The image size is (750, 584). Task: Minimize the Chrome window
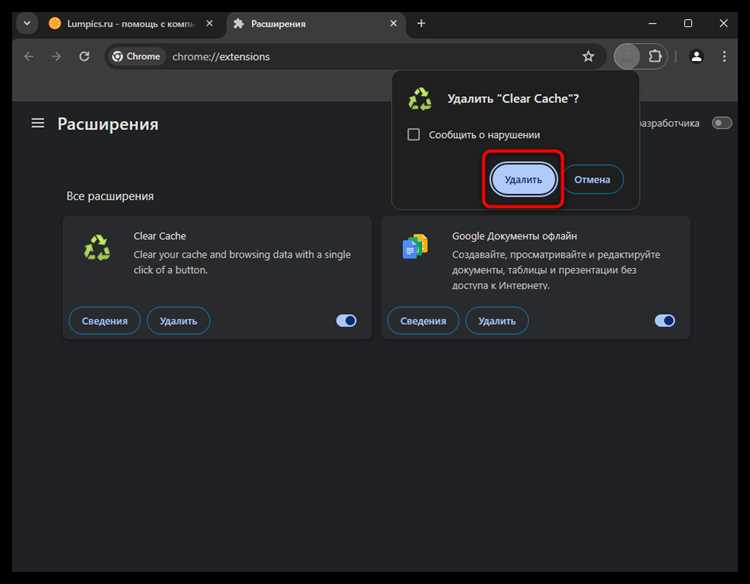point(652,23)
